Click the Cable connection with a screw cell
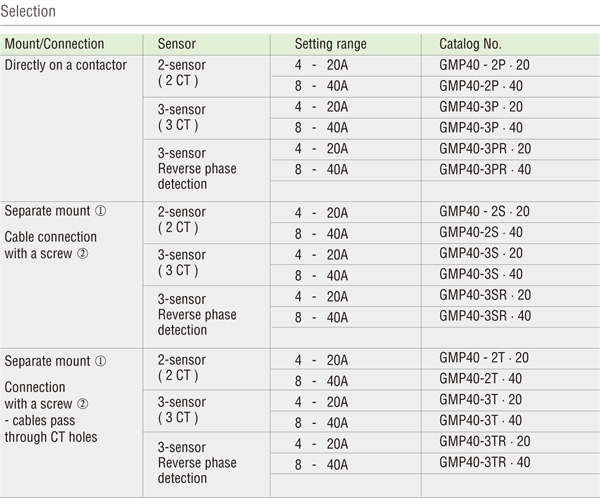 click(x=51, y=245)
